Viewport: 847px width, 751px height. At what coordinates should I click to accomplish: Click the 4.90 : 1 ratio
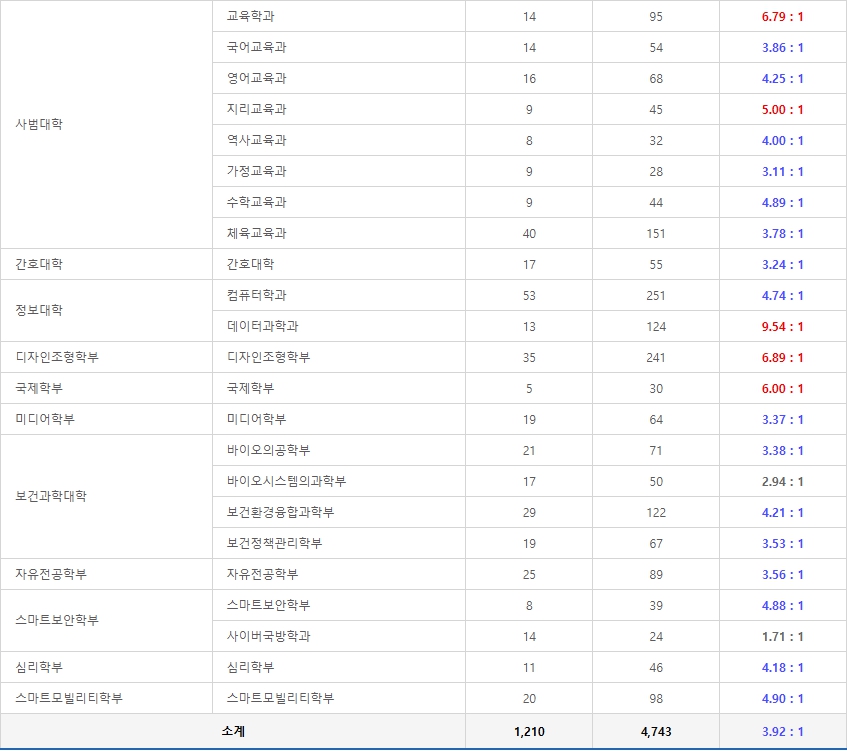(x=782, y=699)
